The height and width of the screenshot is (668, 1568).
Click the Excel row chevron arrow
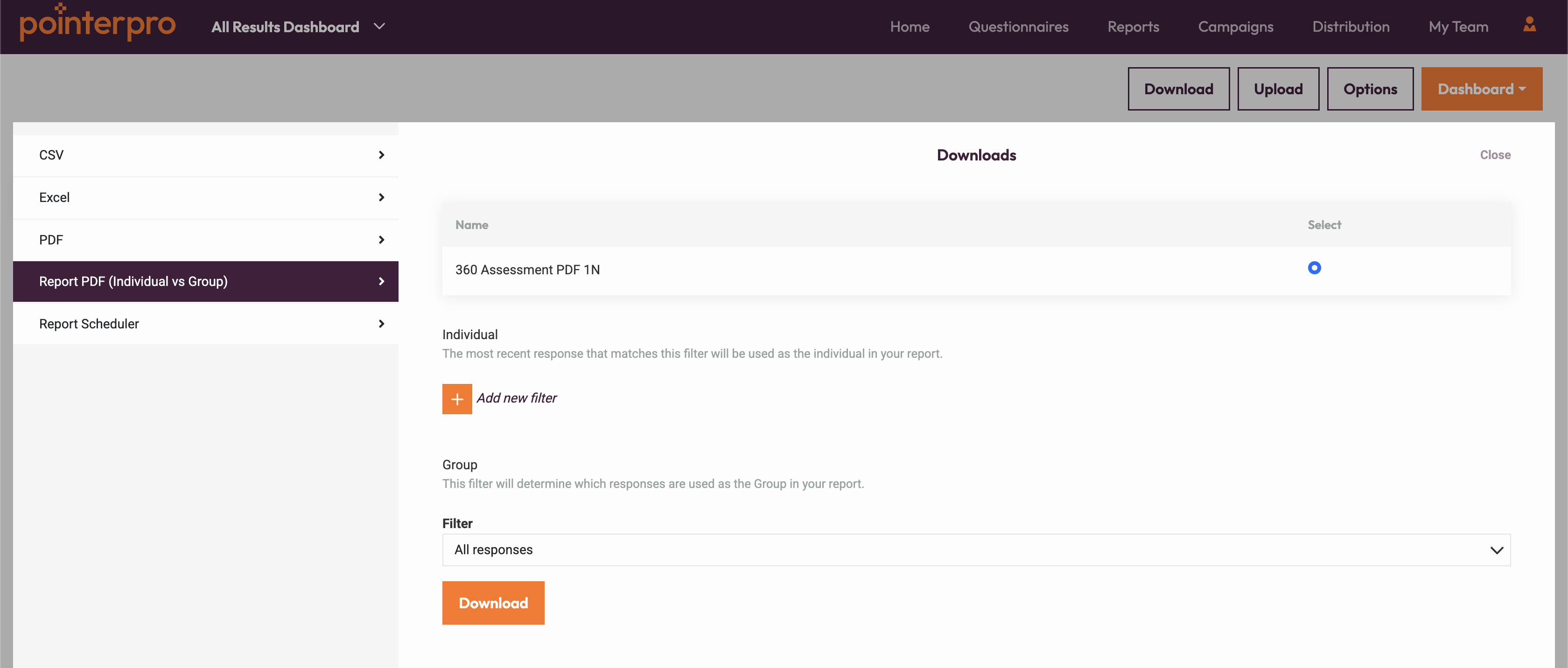(381, 197)
